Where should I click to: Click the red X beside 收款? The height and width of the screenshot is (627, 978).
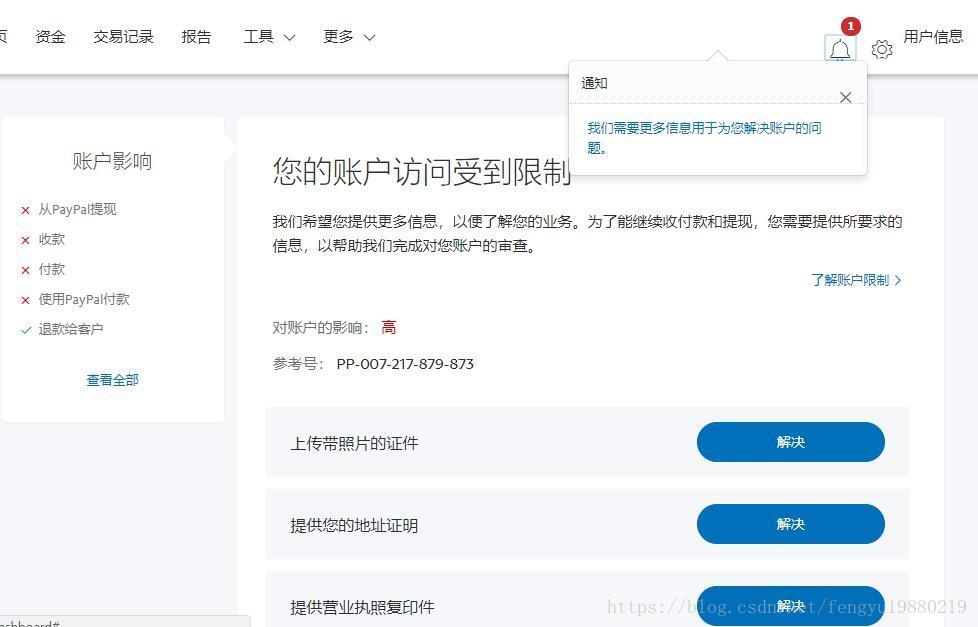click(x=26, y=240)
